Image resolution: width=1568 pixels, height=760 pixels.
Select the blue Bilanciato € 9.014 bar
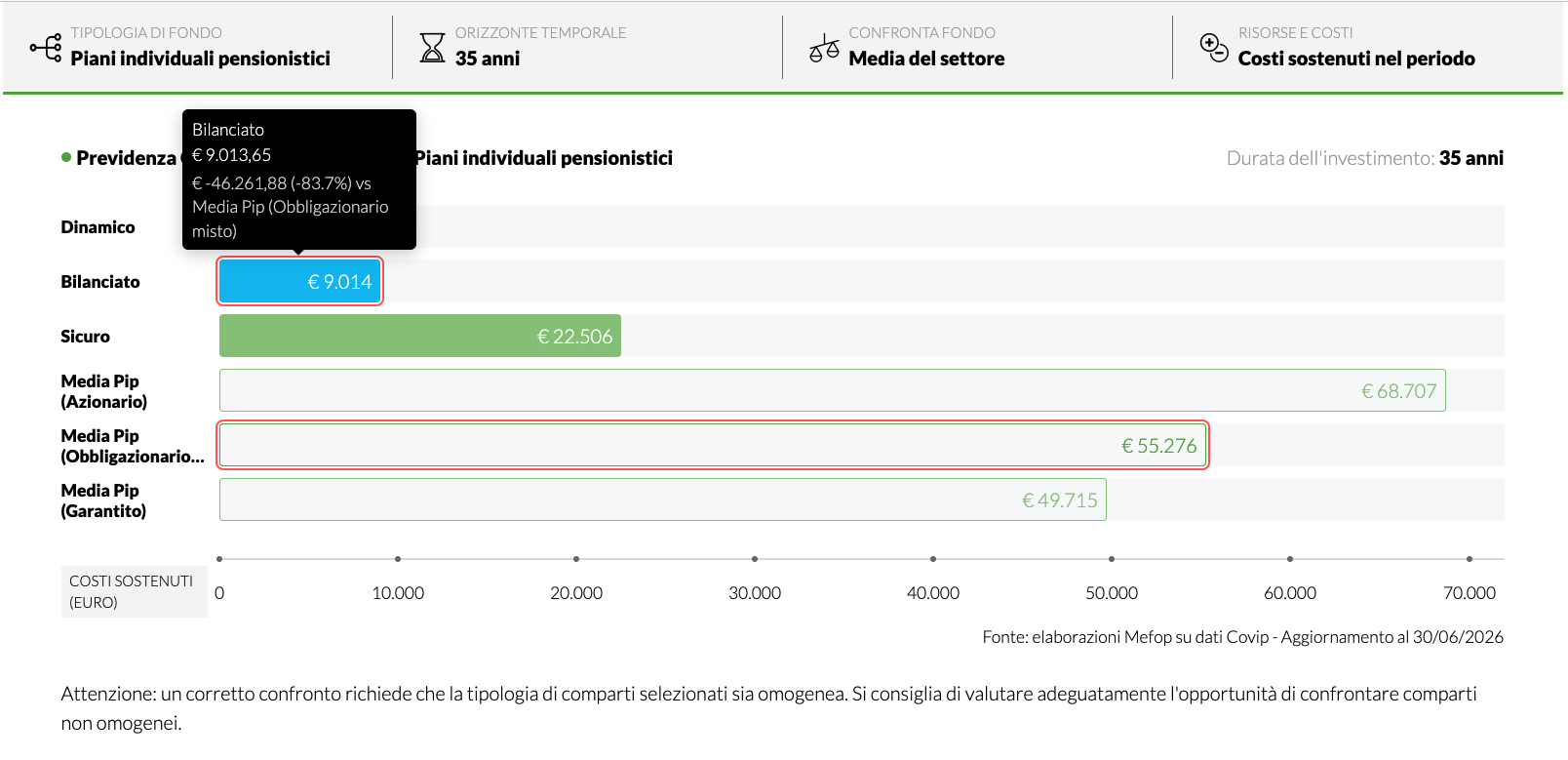[x=300, y=281]
